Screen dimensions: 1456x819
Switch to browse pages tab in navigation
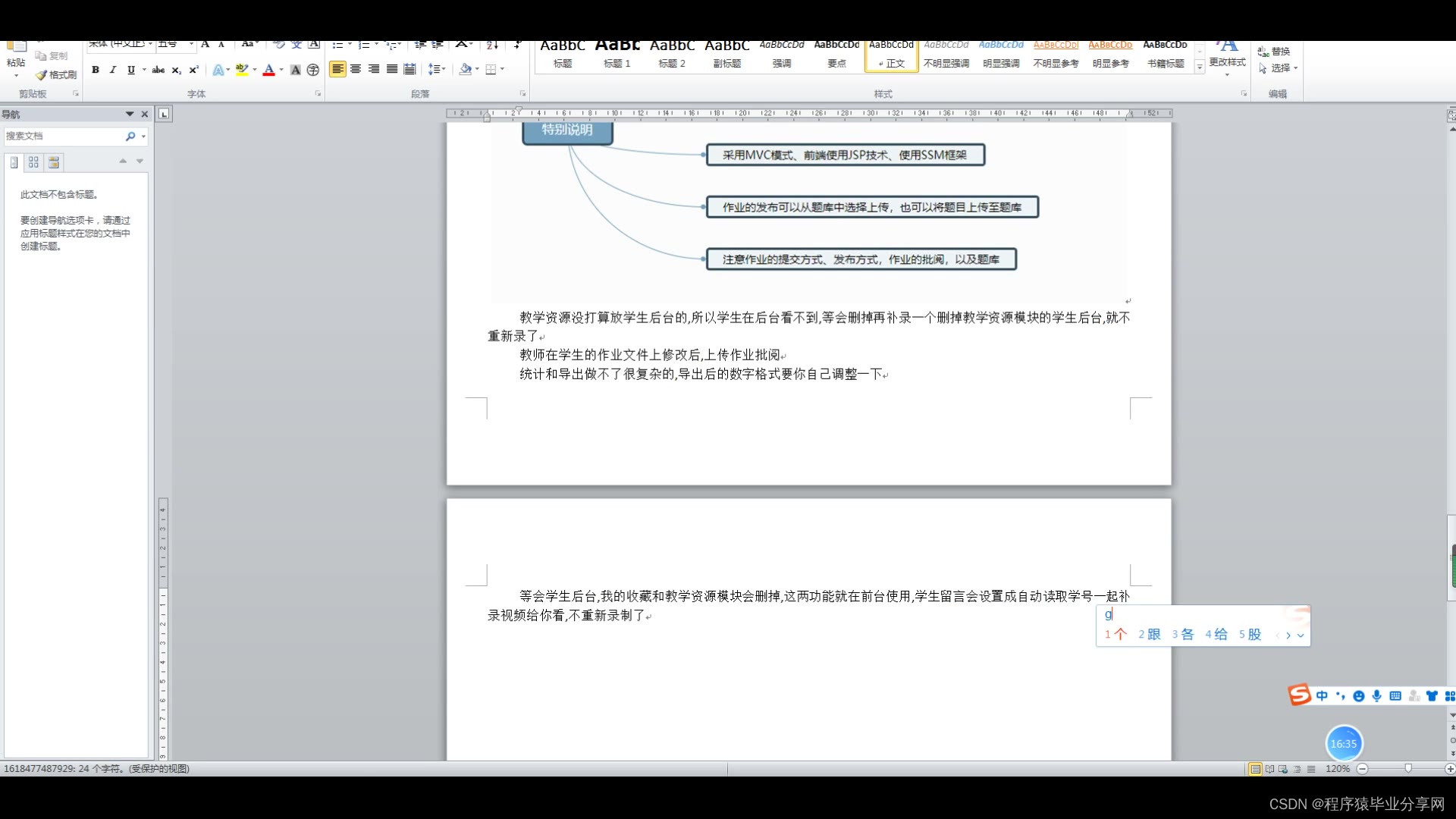[x=33, y=162]
